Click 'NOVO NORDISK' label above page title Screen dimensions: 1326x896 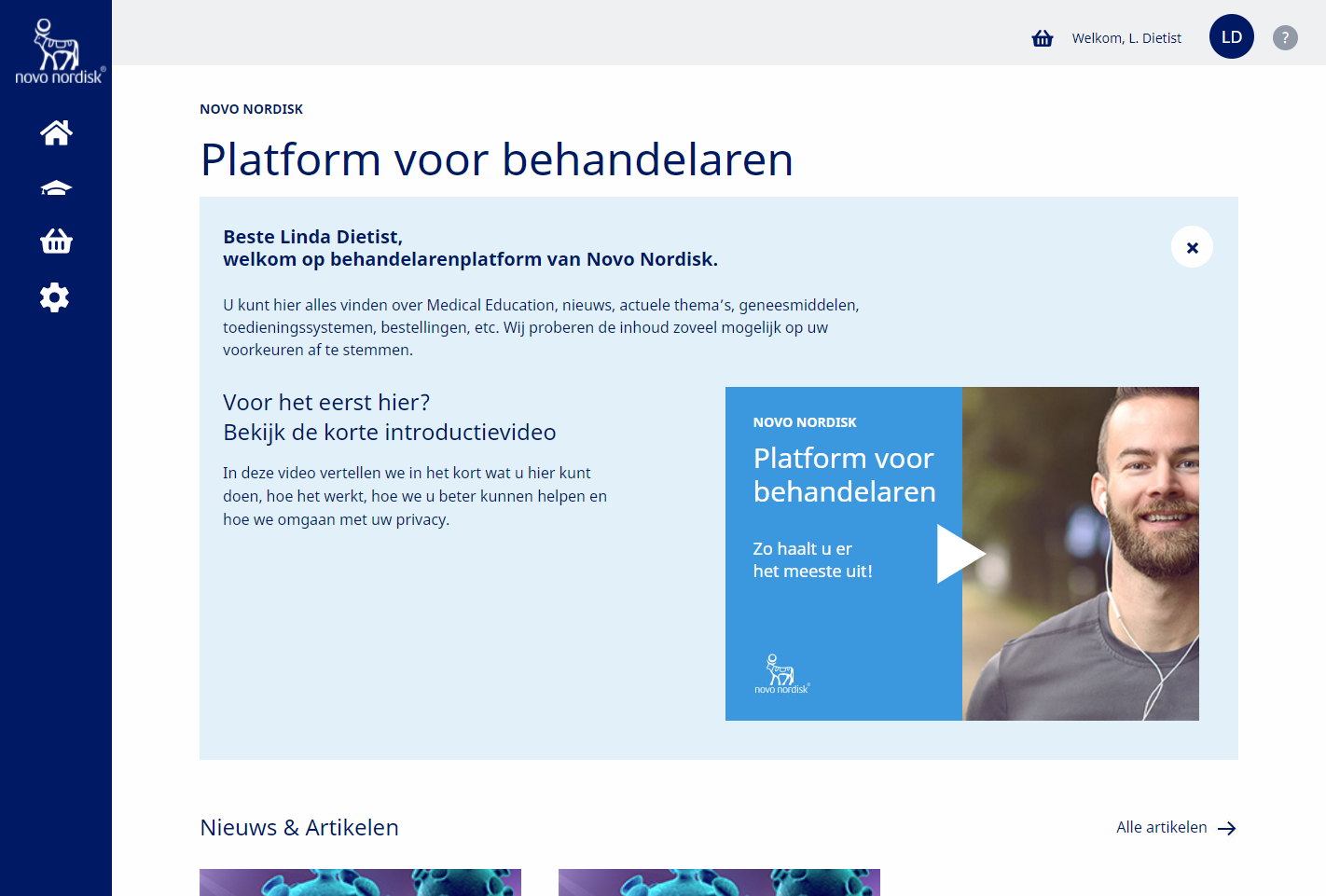pos(252,109)
